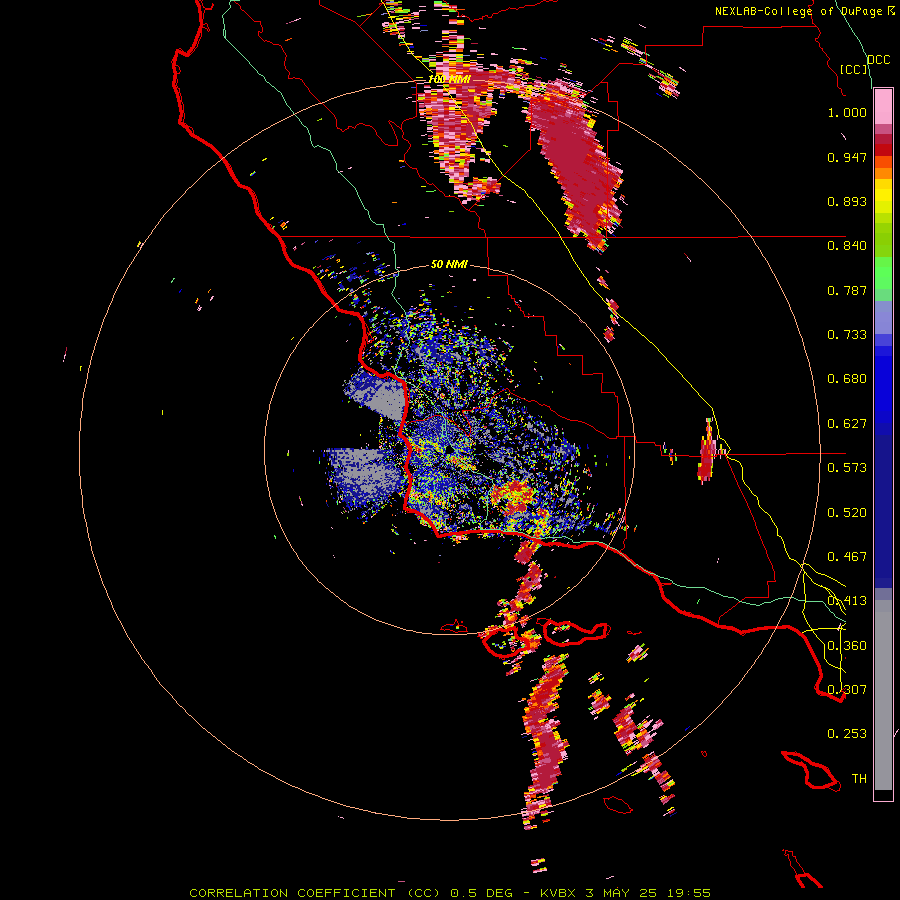
Task: Click the Correlation Coefficient caption at bottom
Action: pyautogui.click(x=450, y=893)
